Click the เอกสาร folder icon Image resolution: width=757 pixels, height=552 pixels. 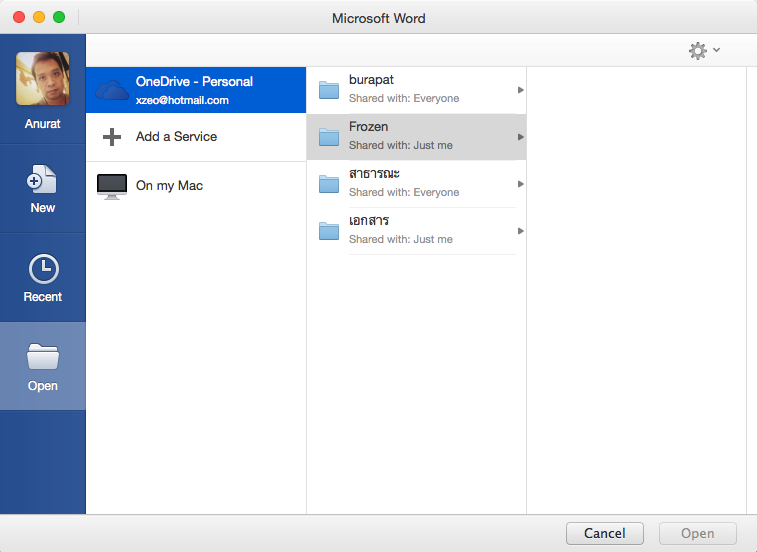pos(329,231)
